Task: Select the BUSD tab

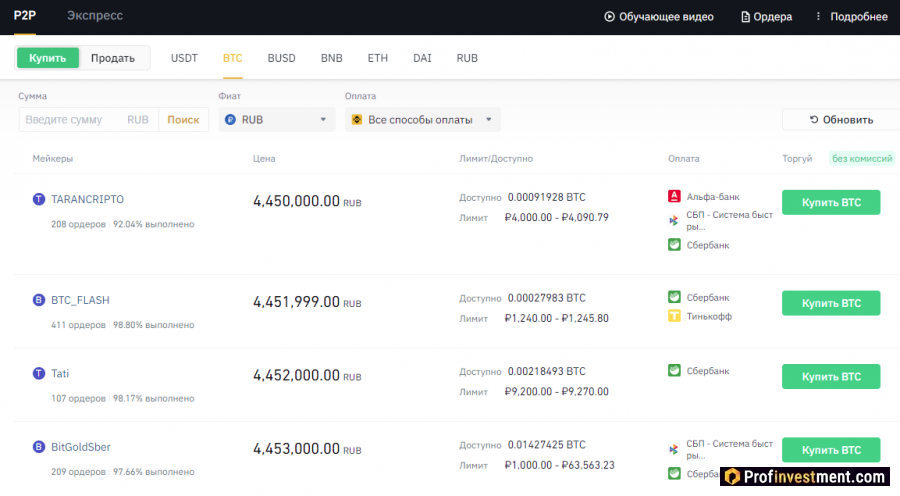Action: click(x=281, y=58)
